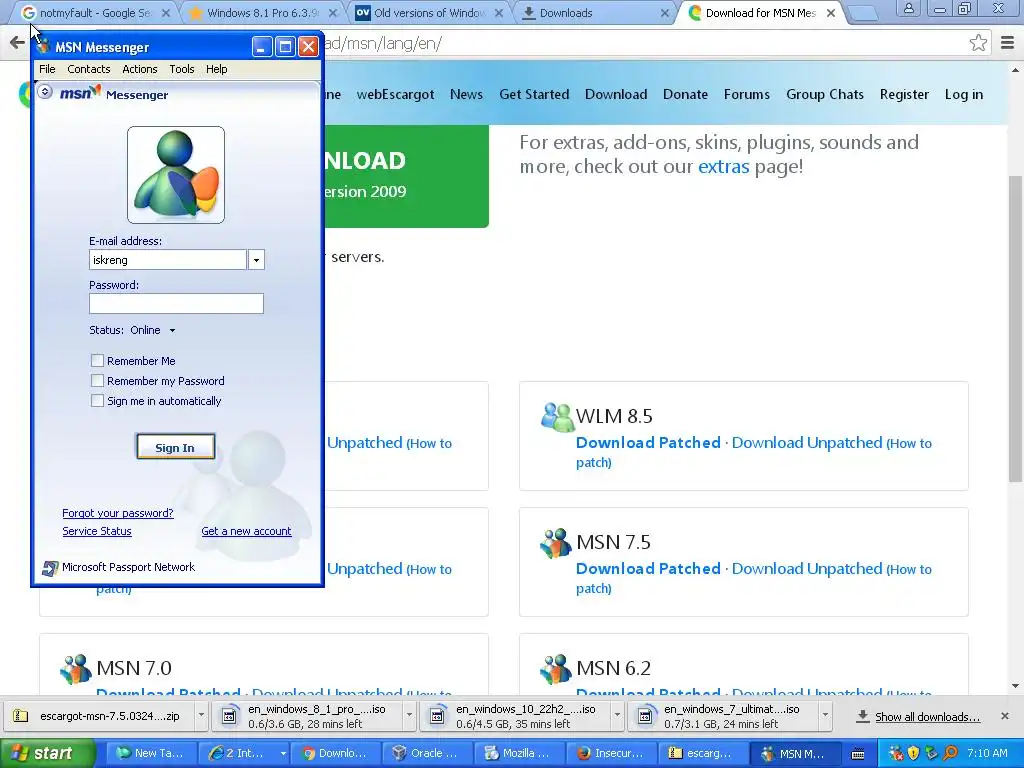This screenshot has height=768, width=1024.
Task: Click Download Unpatched under WLM 8.5
Action: pos(807,443)
